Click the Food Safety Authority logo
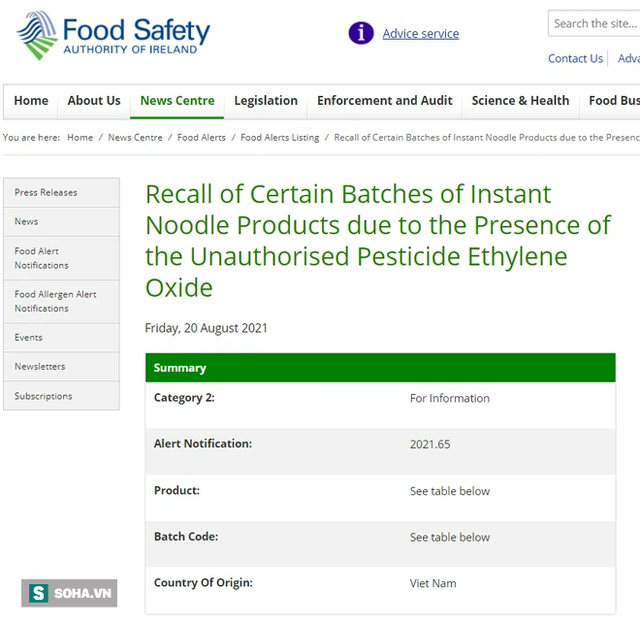Image resolution: width=640 pixels, height=623 pixels. (x=113, y=35)
